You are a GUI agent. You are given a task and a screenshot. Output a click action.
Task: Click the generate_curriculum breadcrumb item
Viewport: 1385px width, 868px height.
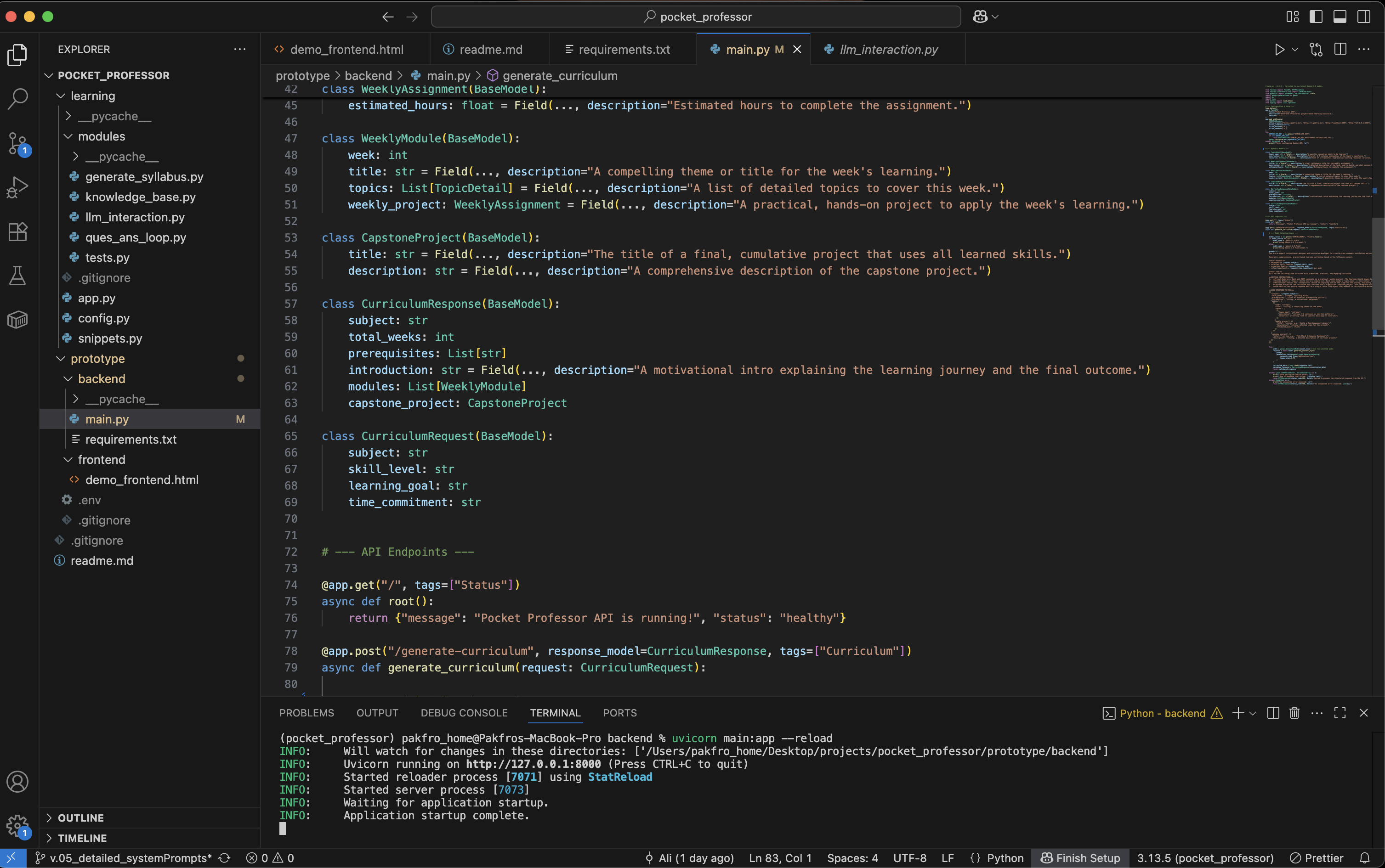(553, 76)
